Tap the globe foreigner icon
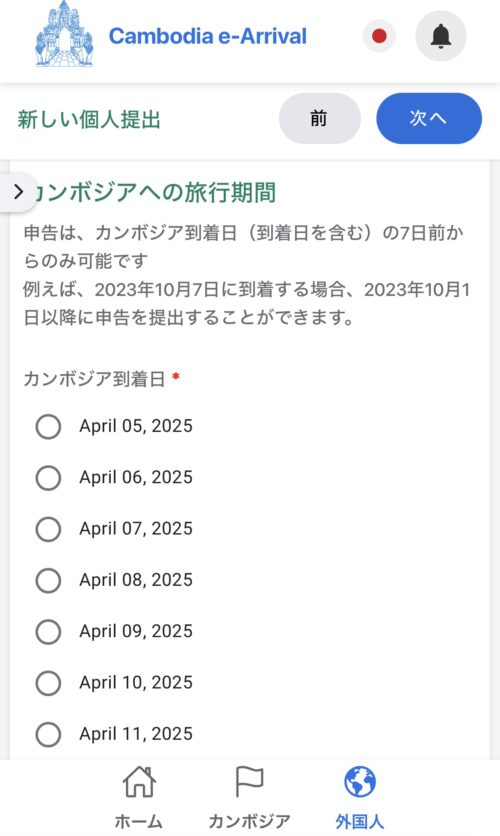 click(x=360, y=782)
